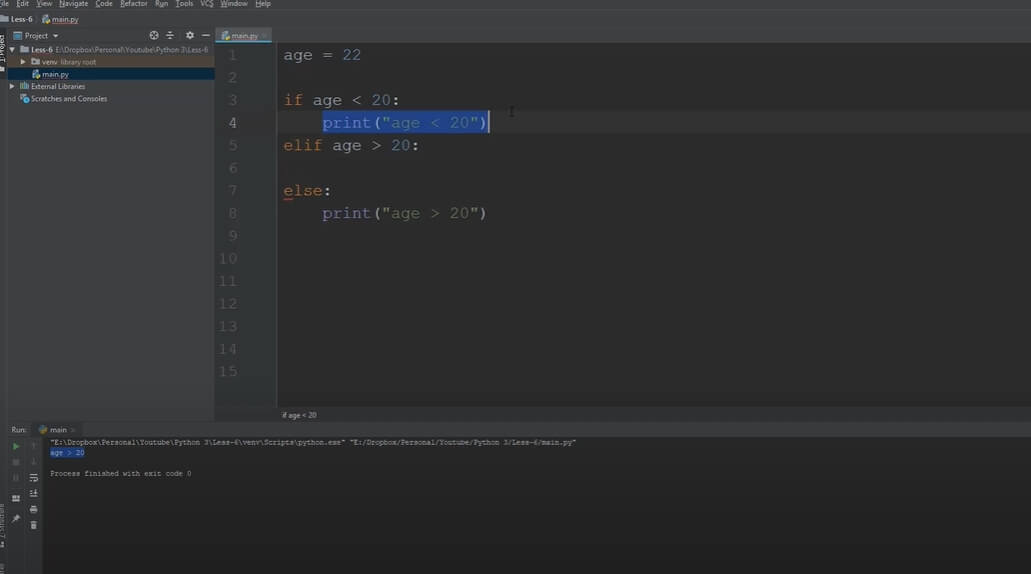This screenshot has height=574, width=1031.
Task: Open the Tools menu
Action: pyautogui.click(x=184, y=4)
